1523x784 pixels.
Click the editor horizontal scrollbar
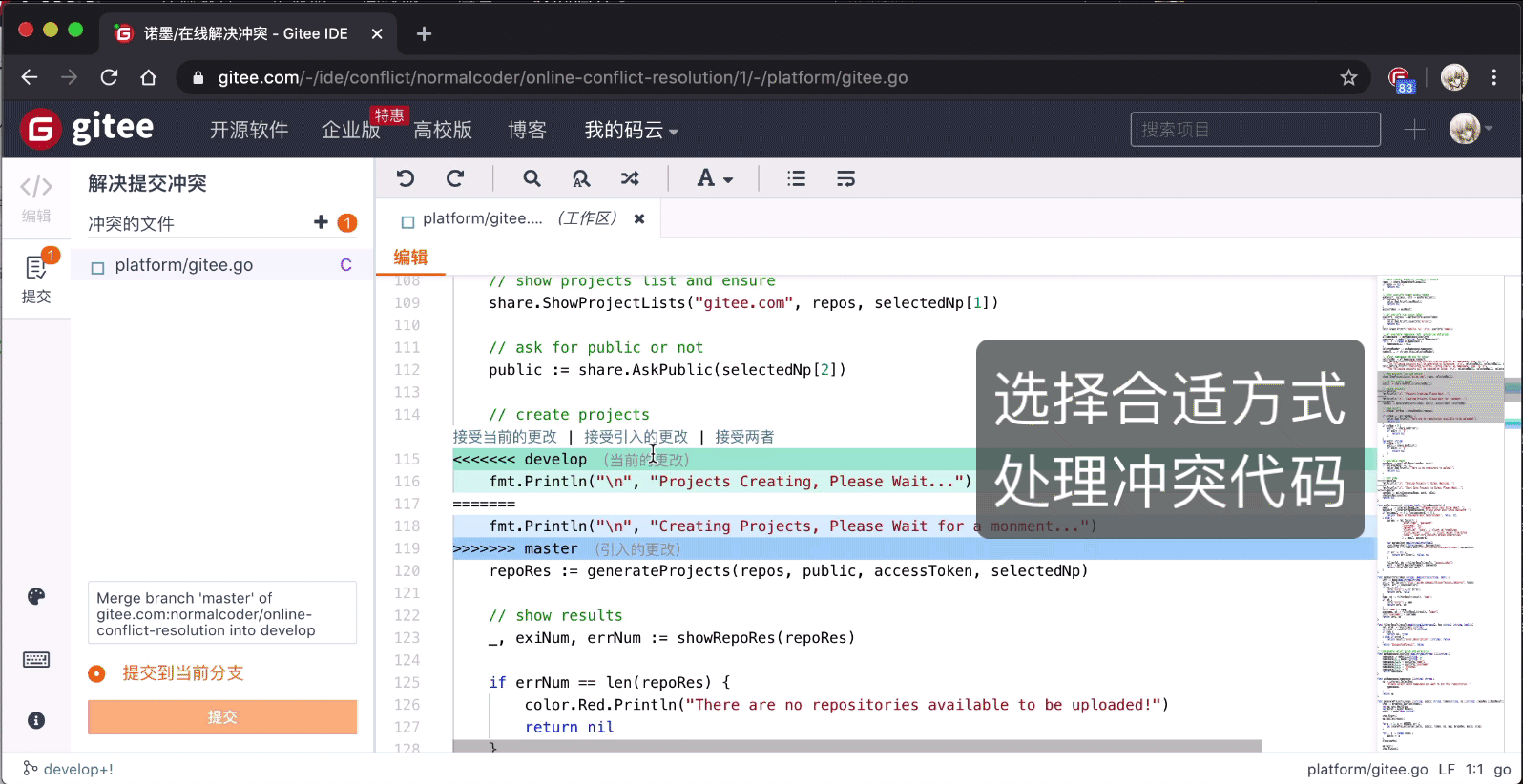click(857, 746)
